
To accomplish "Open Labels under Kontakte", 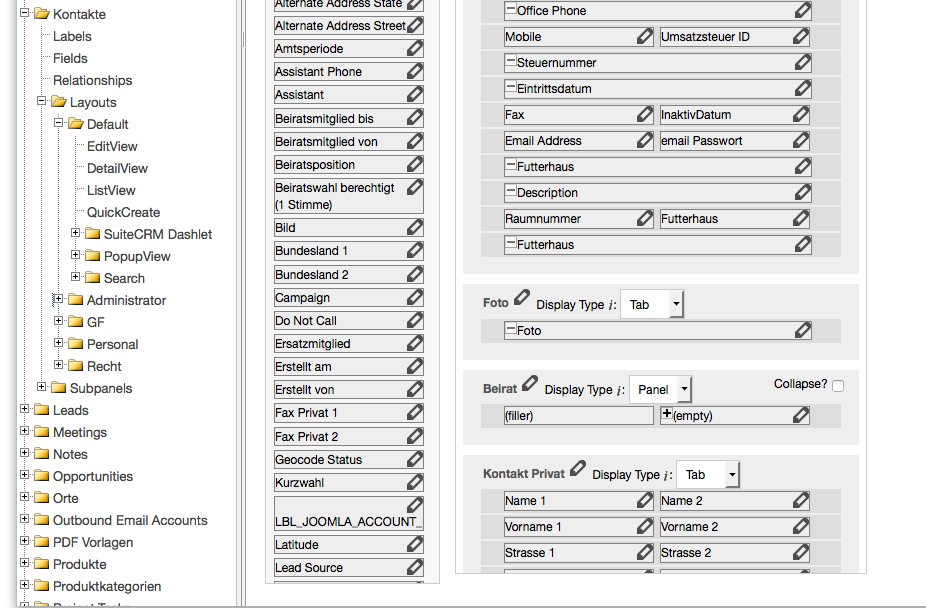I will (72, 37).
